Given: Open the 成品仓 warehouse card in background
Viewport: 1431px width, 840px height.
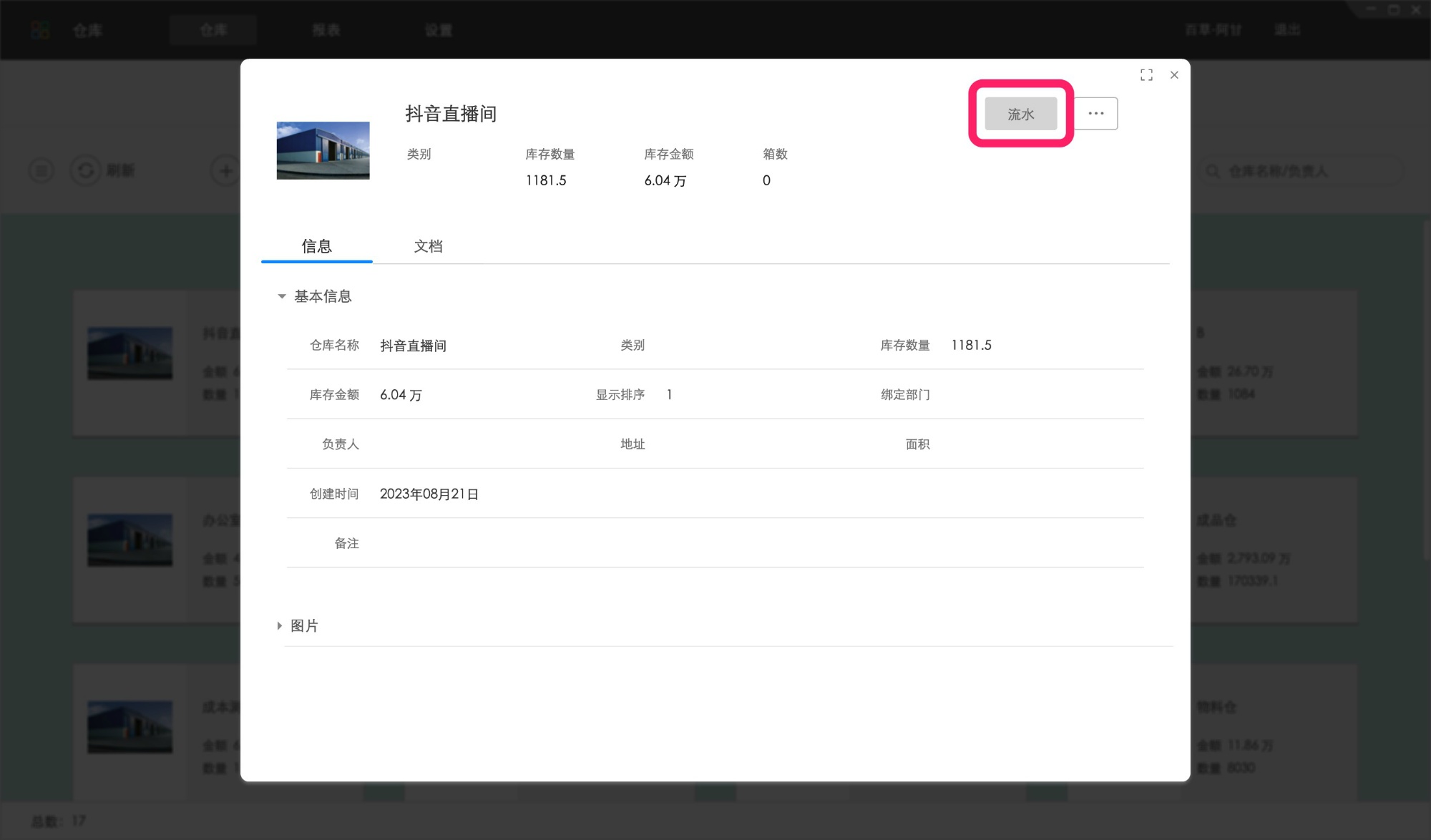Looking at the screenshot, I should [x=1274, y=550].
